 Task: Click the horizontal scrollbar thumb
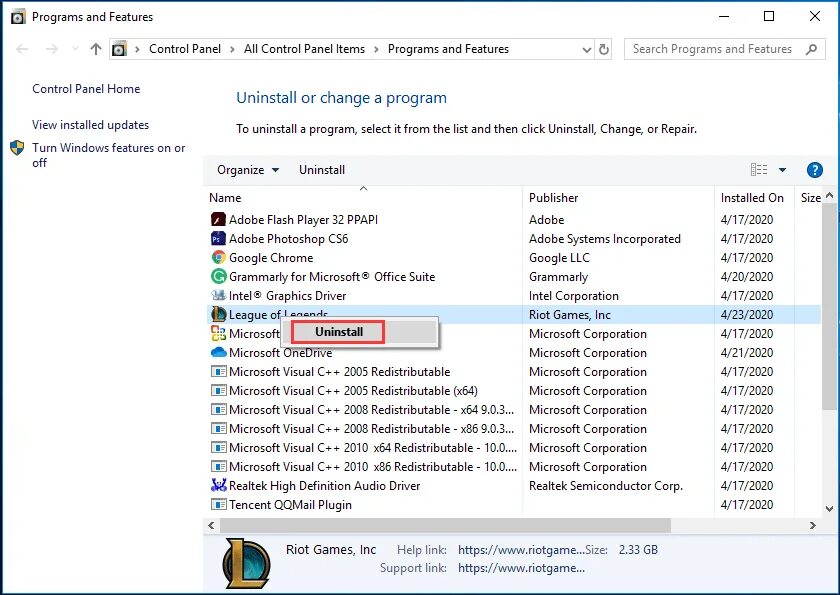(445, 526)
